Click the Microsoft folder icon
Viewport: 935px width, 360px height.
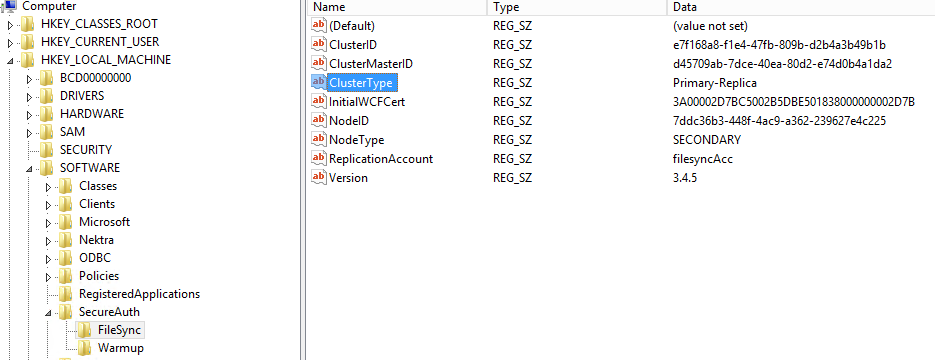(66, 222)
